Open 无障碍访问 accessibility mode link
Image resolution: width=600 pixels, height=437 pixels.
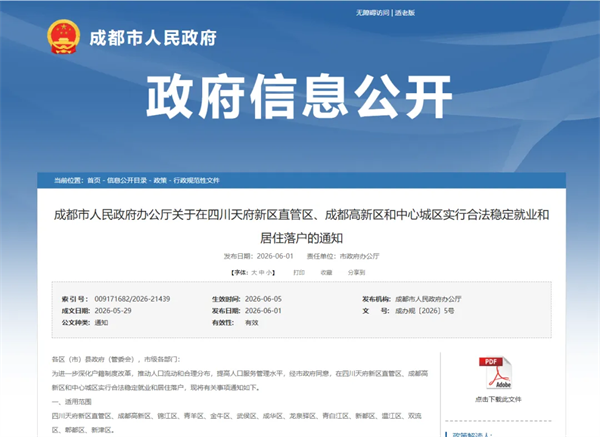[372, 13]
